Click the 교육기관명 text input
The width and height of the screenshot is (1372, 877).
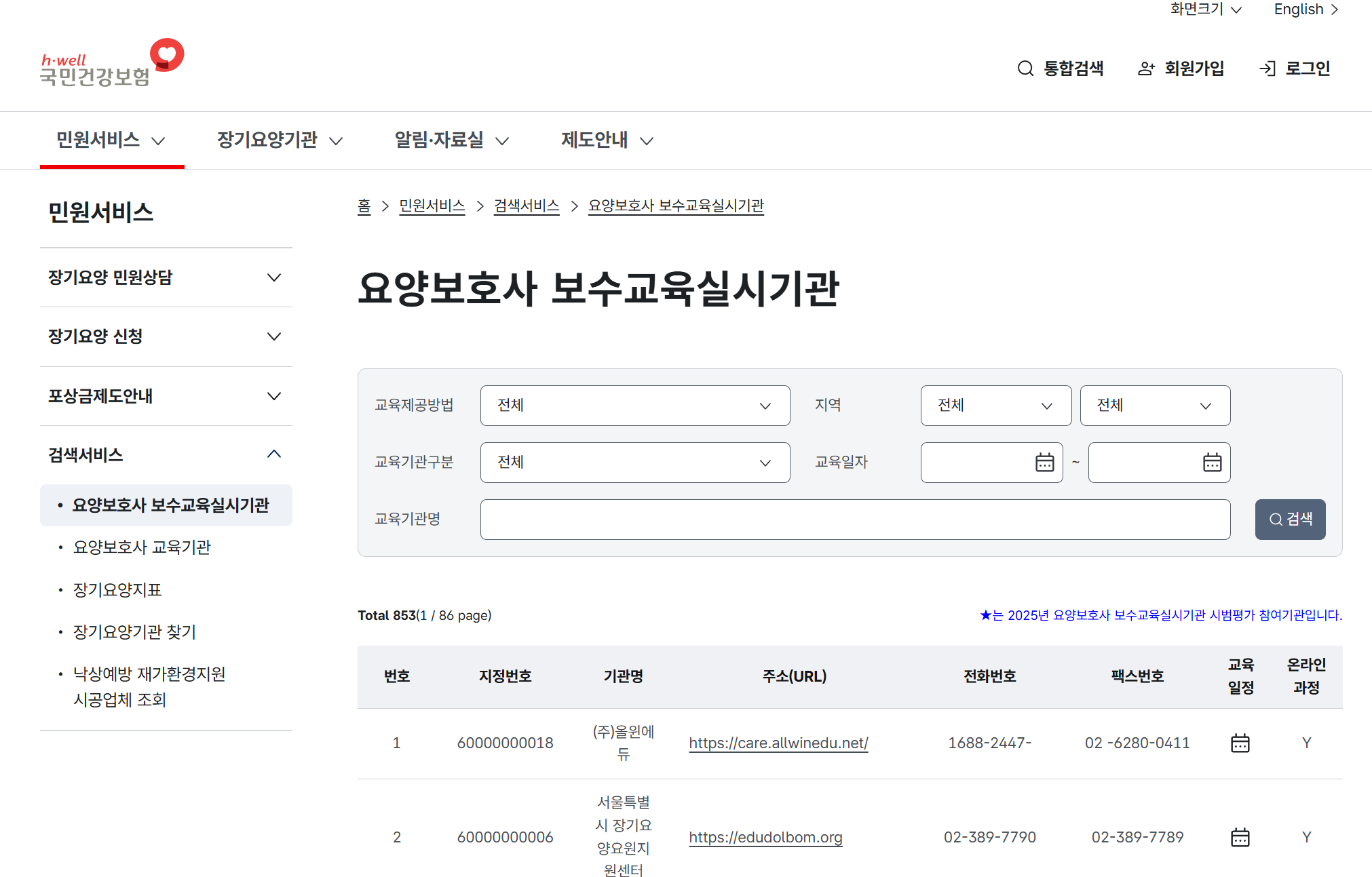(x=855, y=520)
